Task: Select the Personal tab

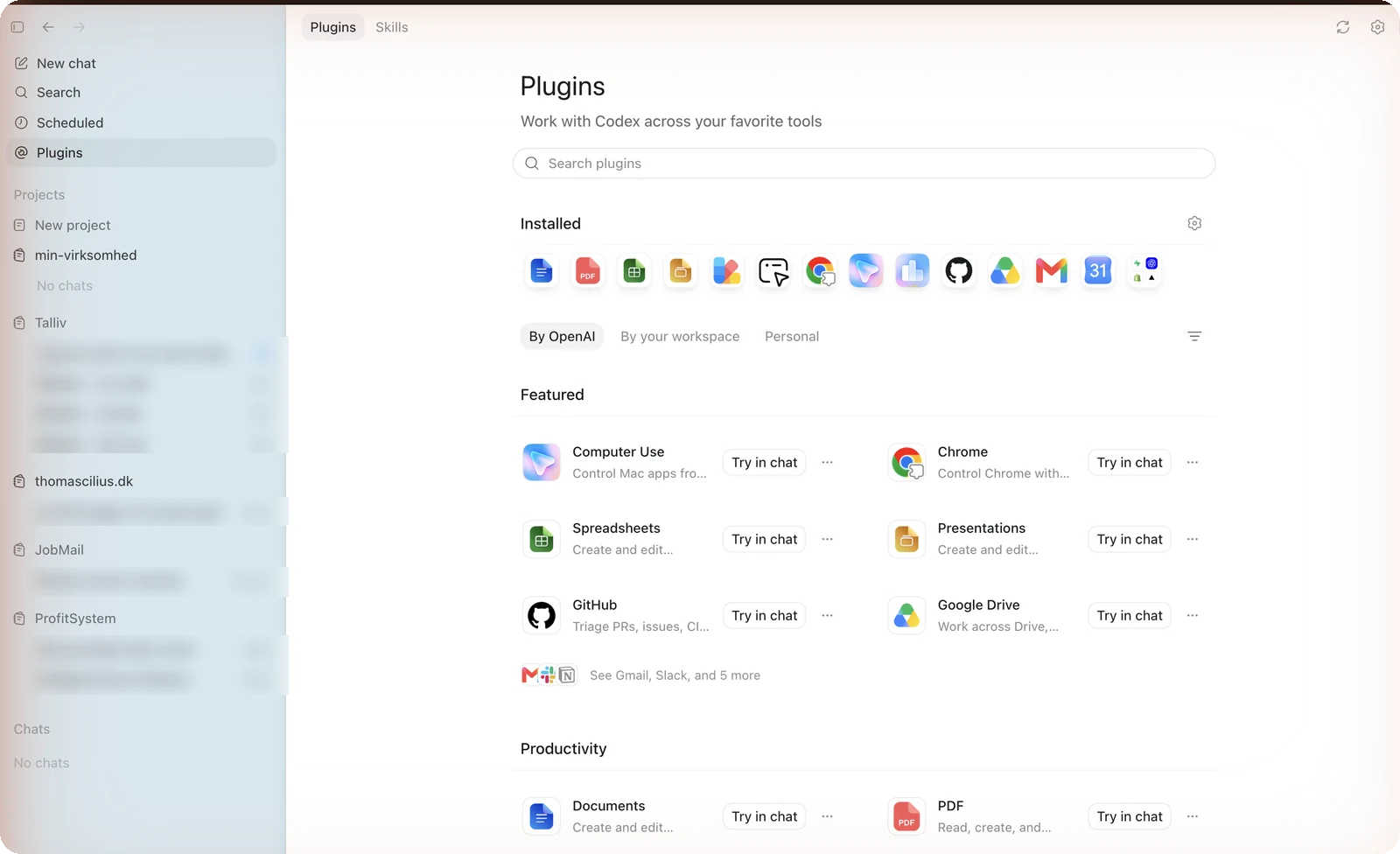Action: coord(792,336)
